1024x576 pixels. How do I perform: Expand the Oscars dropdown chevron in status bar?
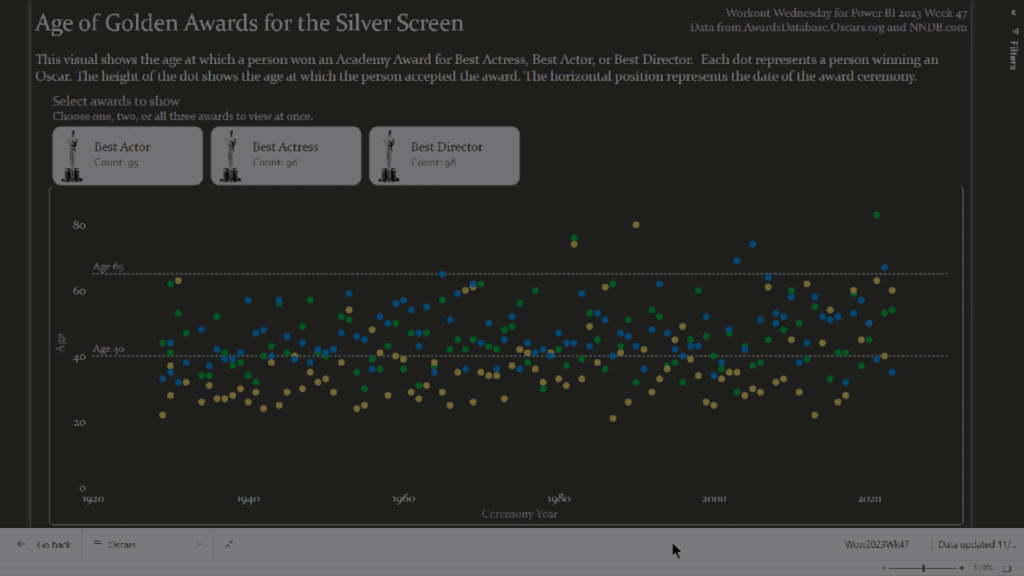click(199, 543)
